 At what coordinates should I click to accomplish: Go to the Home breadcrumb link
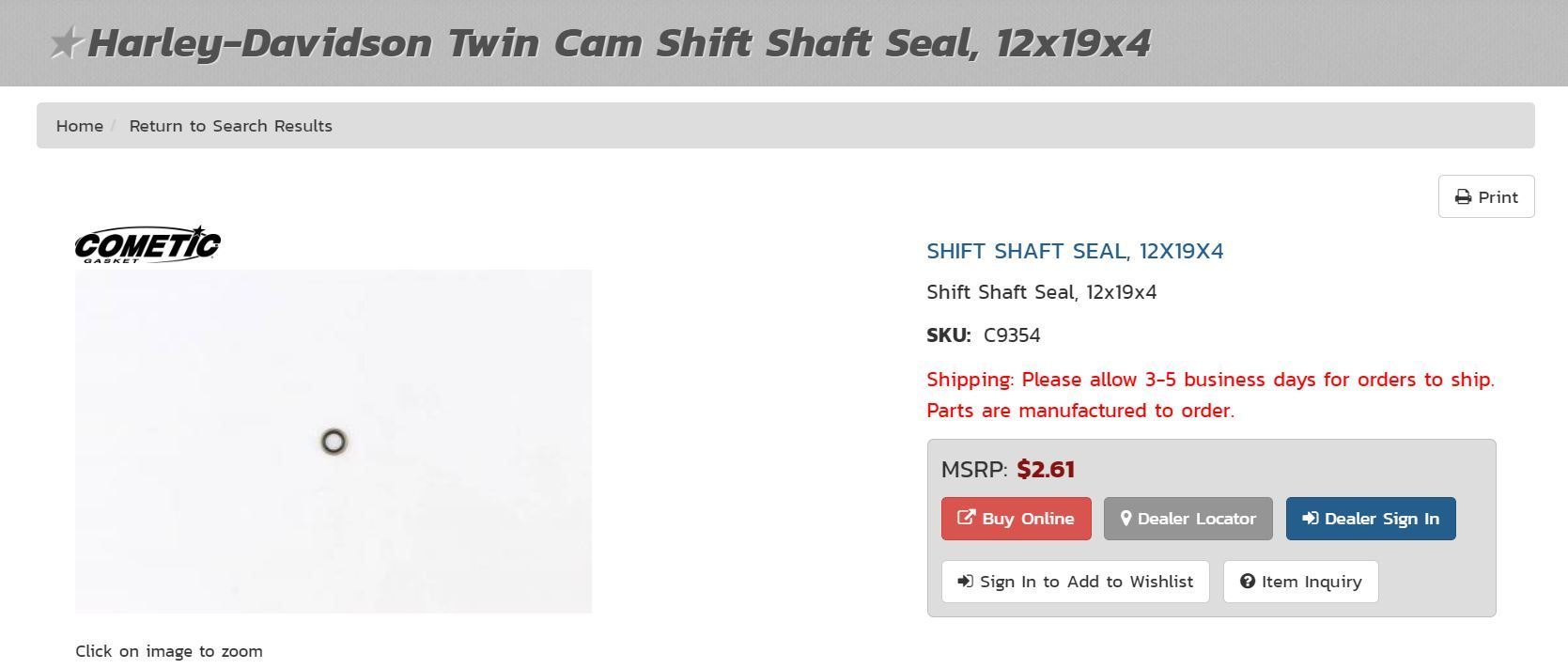pyautogui.click(x=80, y=126)
